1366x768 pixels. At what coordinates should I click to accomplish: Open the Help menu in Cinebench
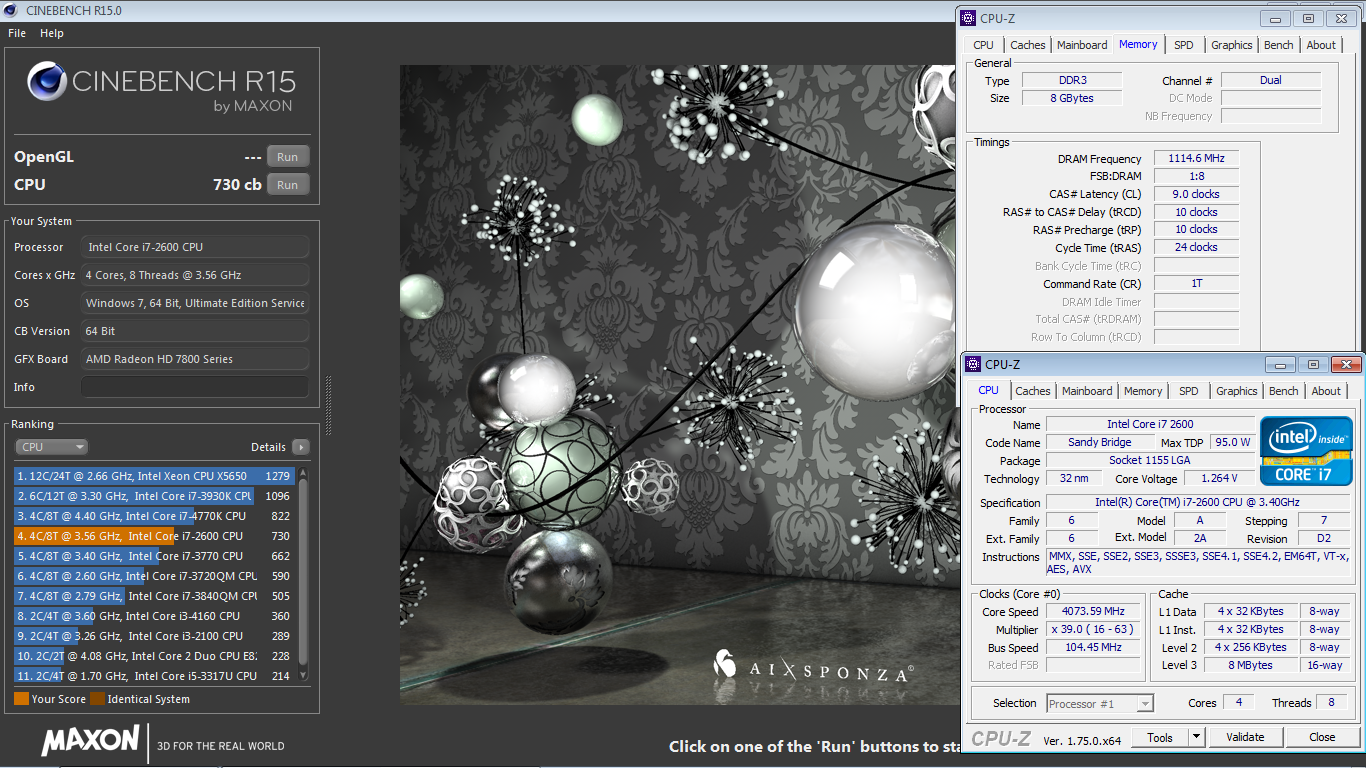(x=52, y=33)
